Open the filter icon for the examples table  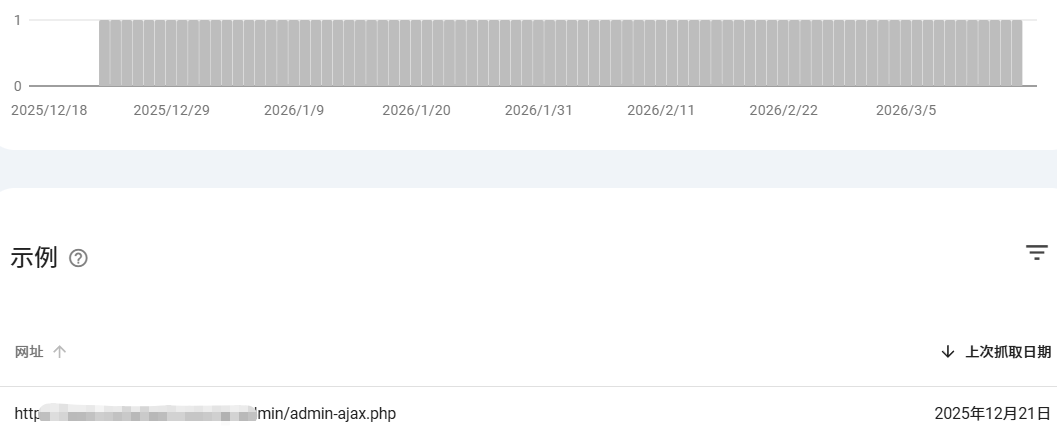pos(1037,252)
